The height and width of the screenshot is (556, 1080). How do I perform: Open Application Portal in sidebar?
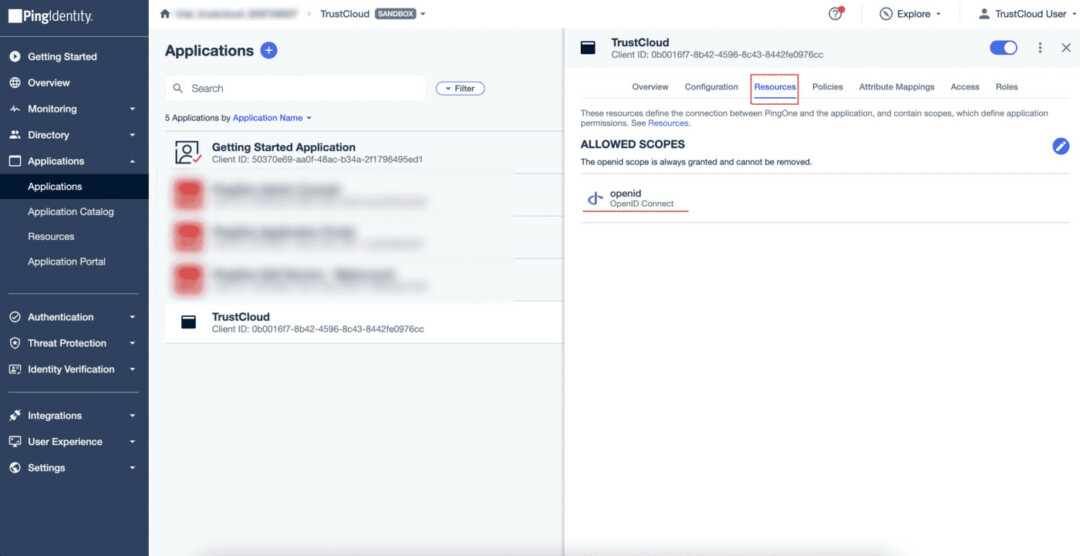(x=67, y=262)
